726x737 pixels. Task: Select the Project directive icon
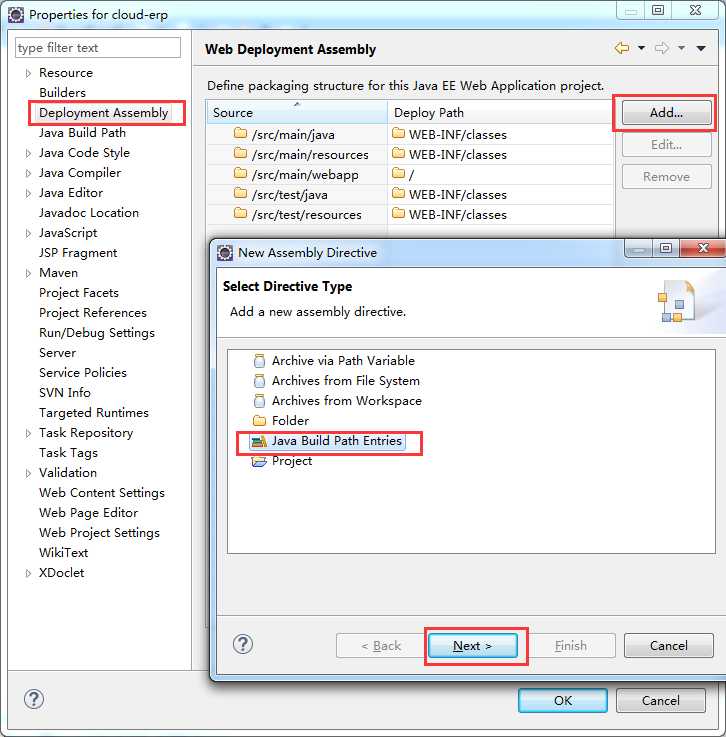coord(259,461)
